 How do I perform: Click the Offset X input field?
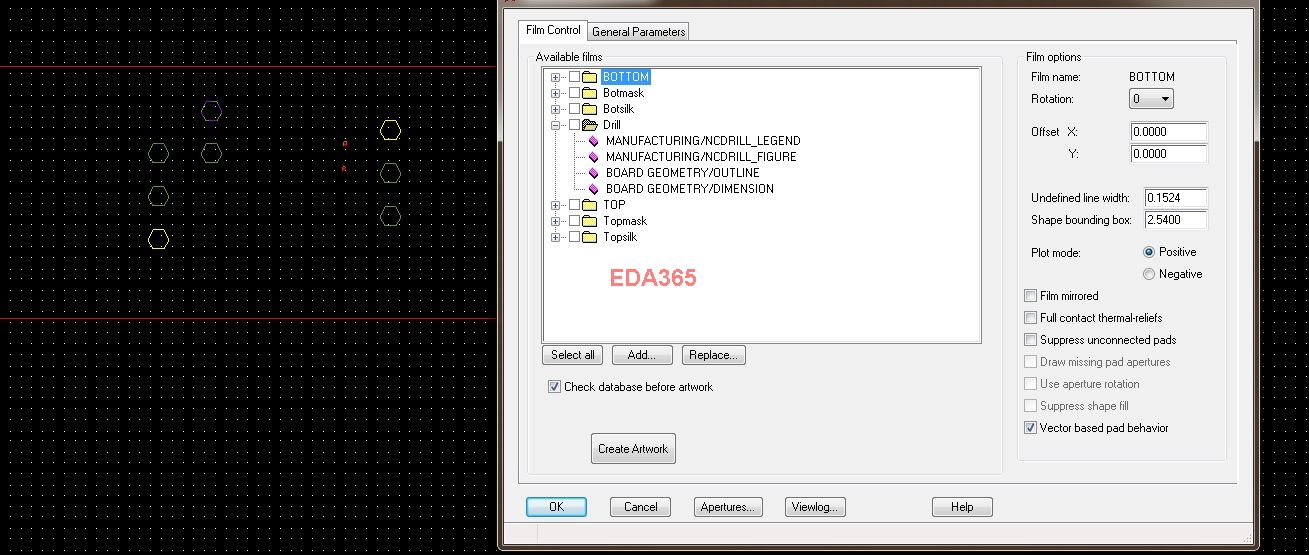[1169, 132]
